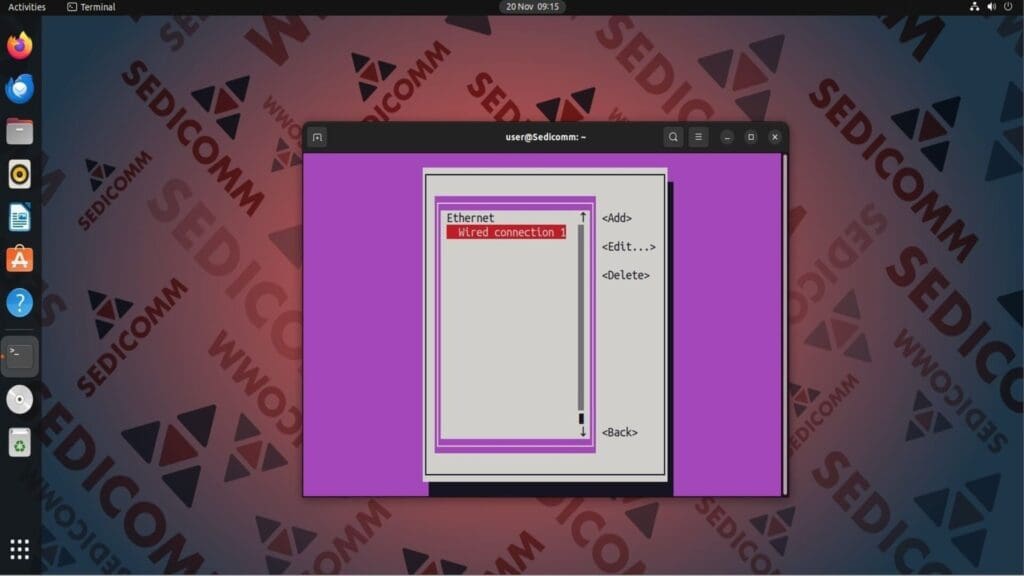
Task: Click the terminal search icon
Action: (x=673, y=137)
